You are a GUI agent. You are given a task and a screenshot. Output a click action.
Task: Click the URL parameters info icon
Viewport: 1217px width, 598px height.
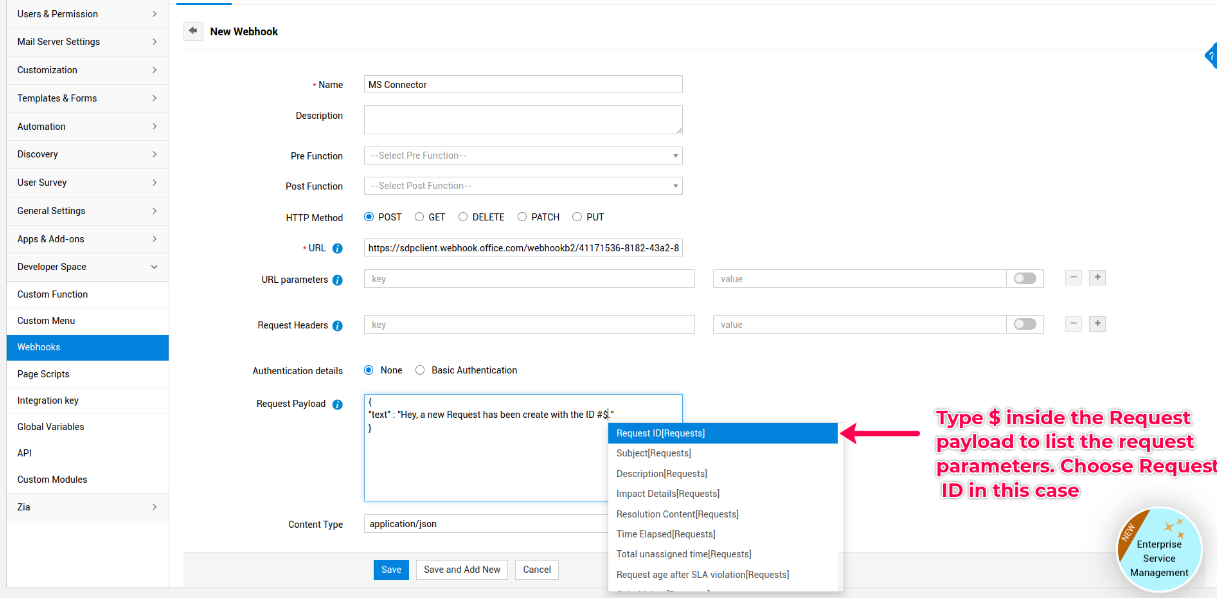click(337, 280)
